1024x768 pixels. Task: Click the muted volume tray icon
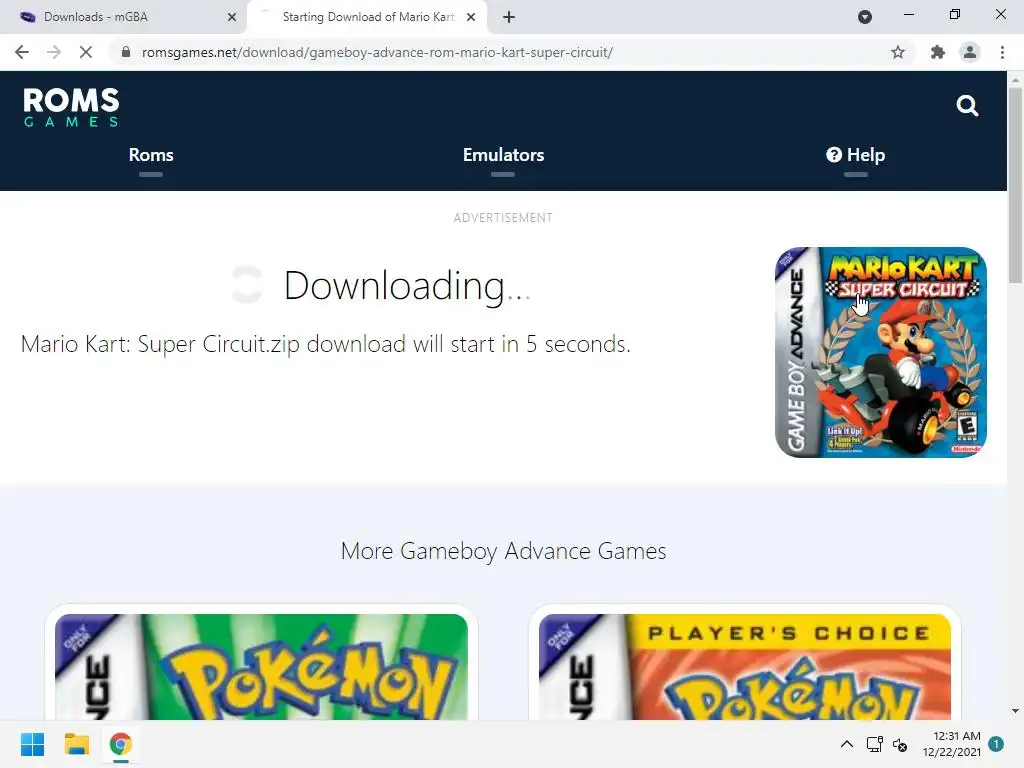(900, 744)
